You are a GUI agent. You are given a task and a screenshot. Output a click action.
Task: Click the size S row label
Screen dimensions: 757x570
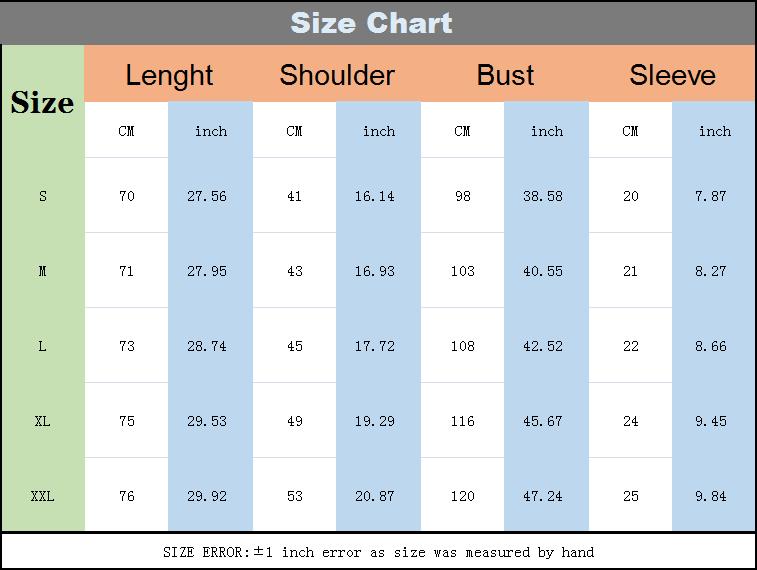click(43, 195)
